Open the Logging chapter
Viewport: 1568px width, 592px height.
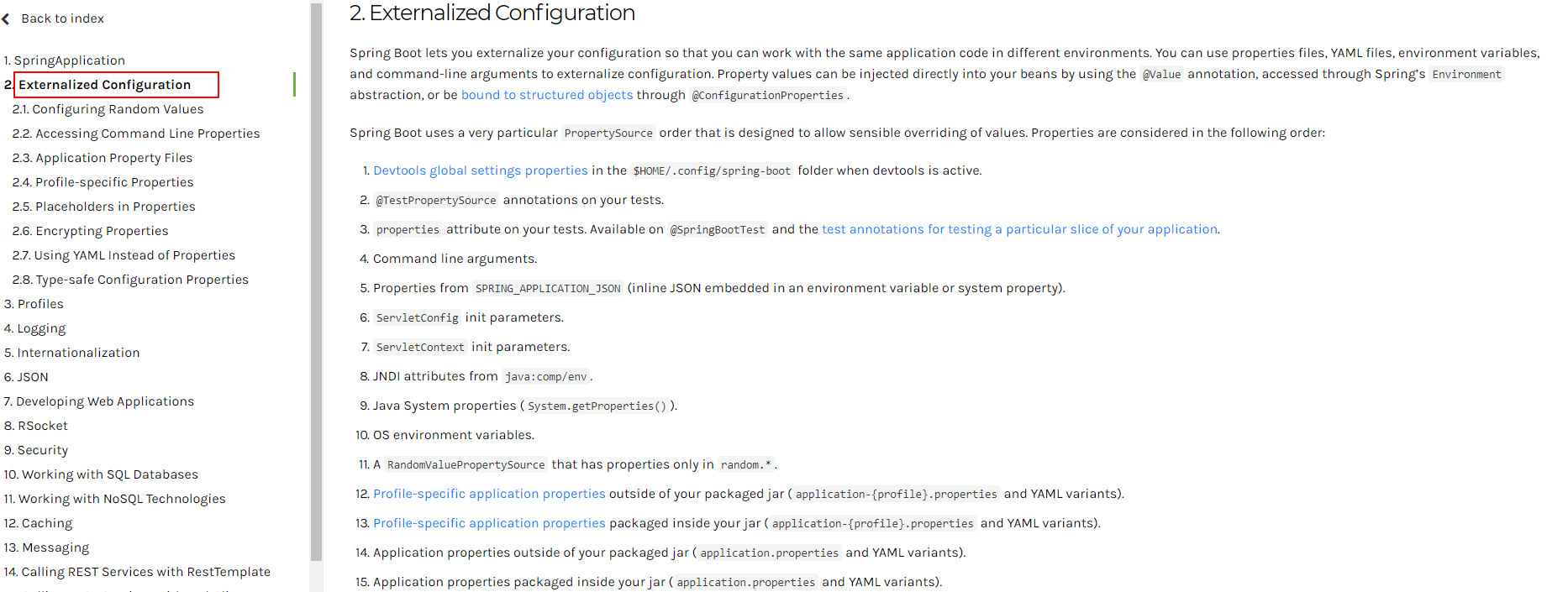point(35,328)
